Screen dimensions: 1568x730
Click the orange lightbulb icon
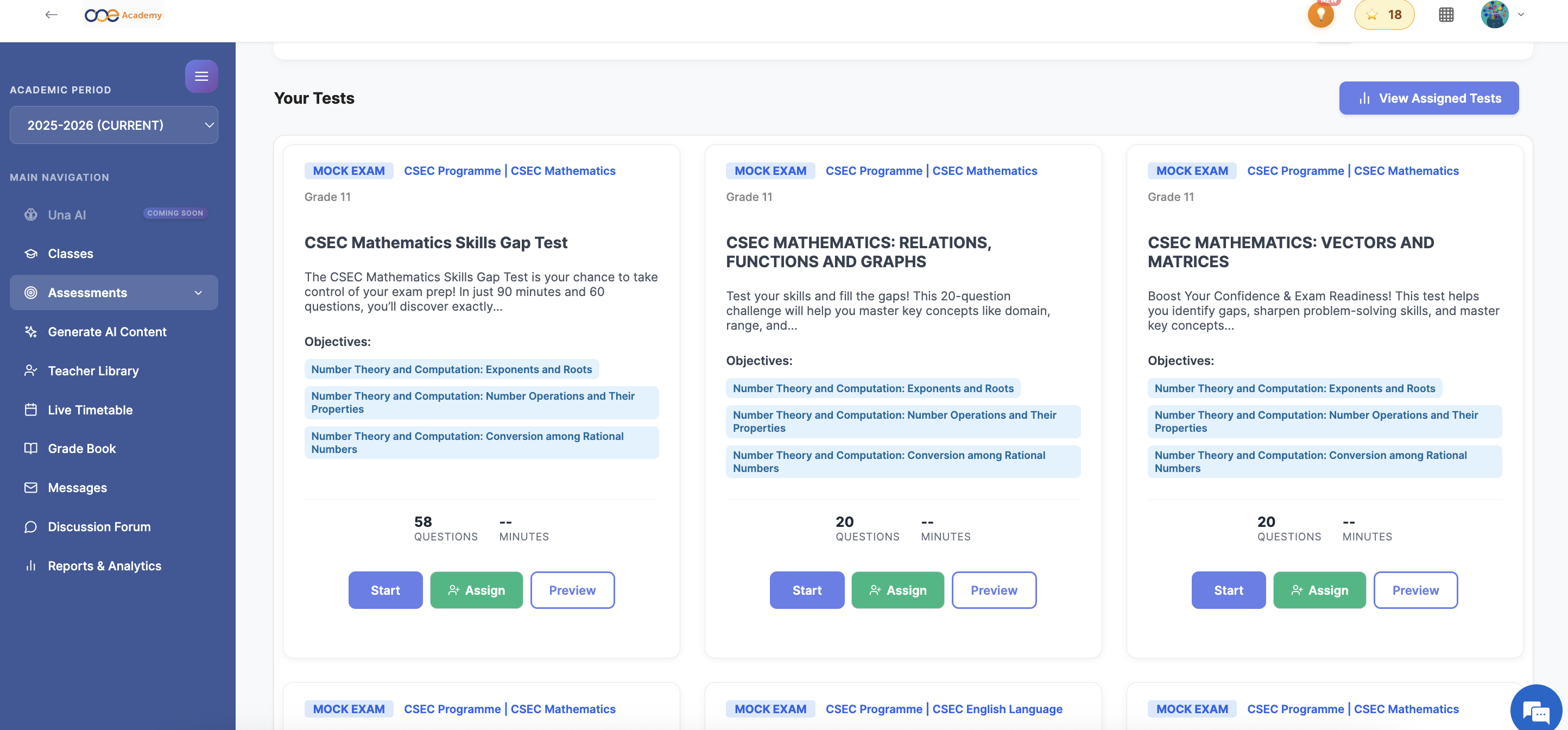(1320, 15)
